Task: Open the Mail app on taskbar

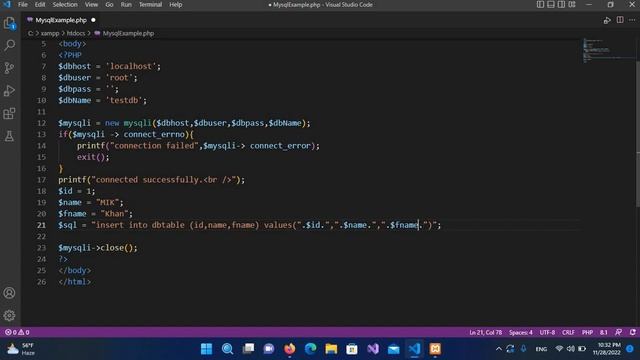Action: click(x=393, y=349)
